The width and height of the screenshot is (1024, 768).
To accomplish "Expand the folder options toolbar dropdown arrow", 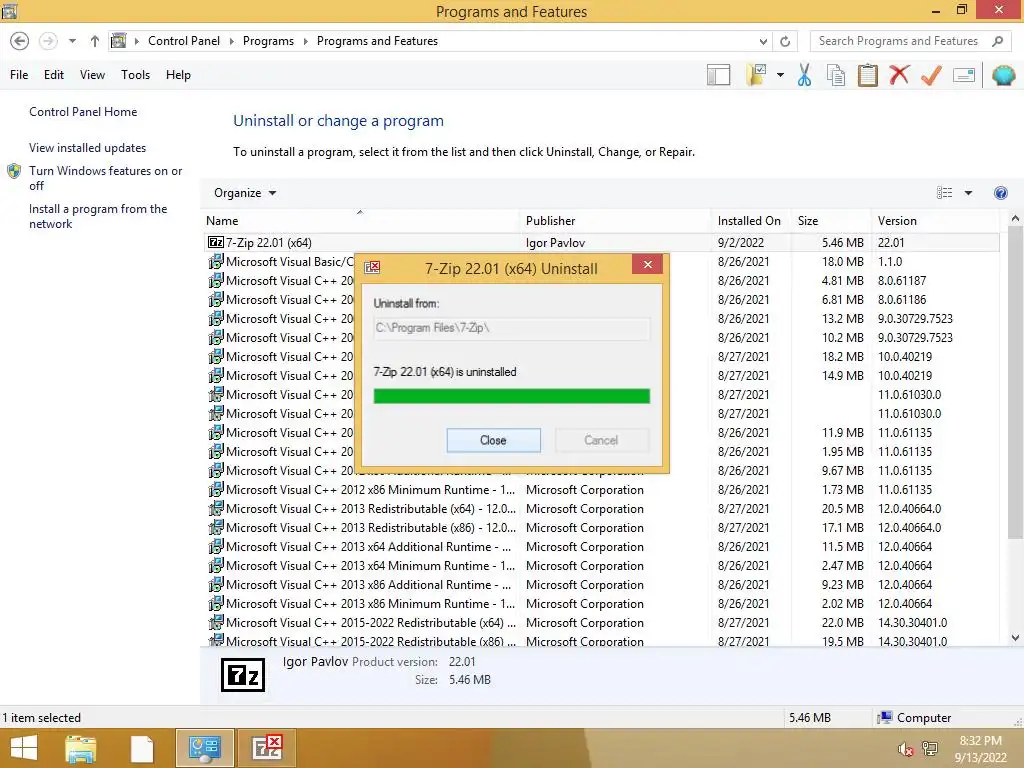I will coord(780,75).
